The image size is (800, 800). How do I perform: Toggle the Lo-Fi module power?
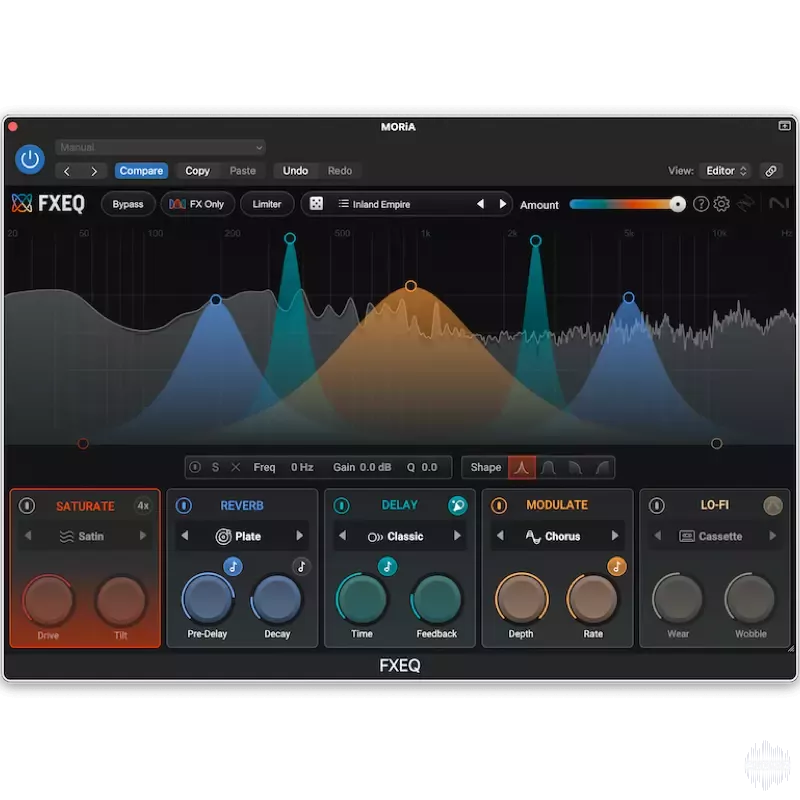[x=657, y=506]
